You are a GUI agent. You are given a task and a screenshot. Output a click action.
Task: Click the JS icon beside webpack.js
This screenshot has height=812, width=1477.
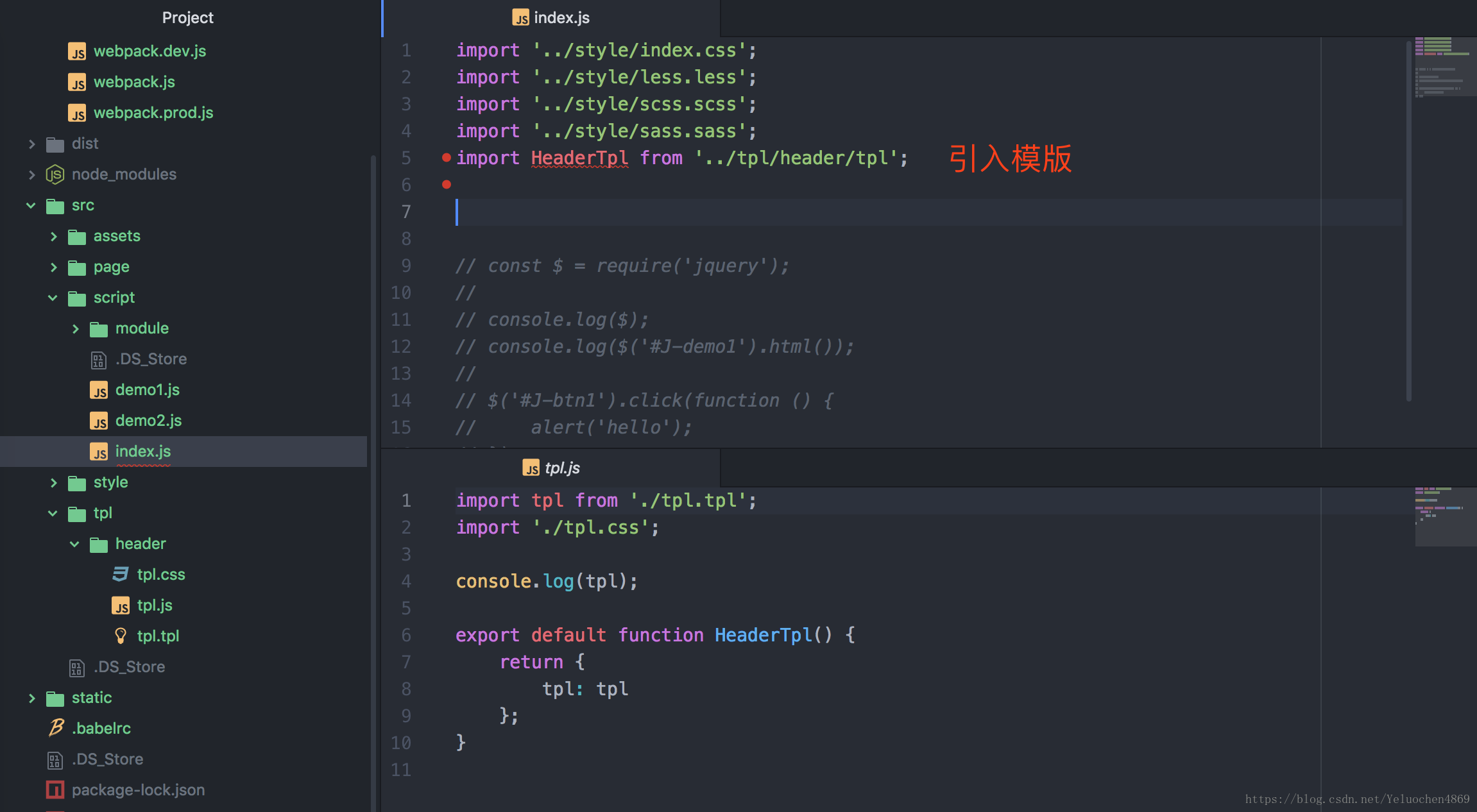(77, 82)
